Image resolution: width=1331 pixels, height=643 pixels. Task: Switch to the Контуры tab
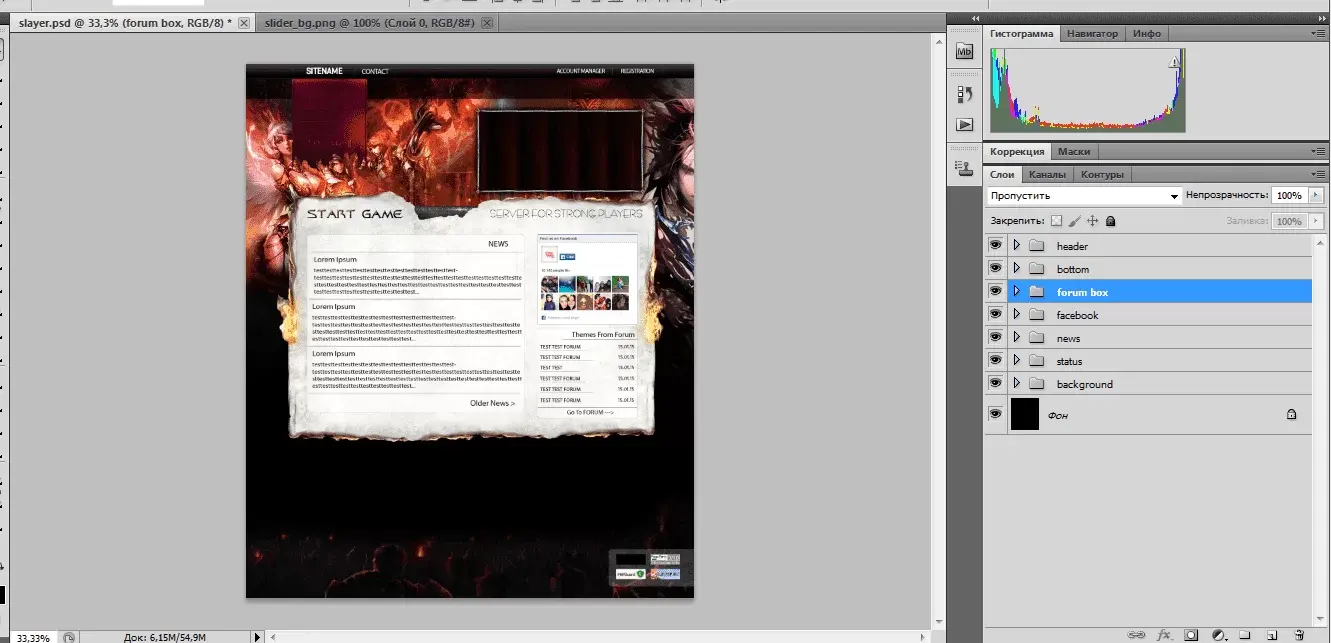coord(1103,174)
